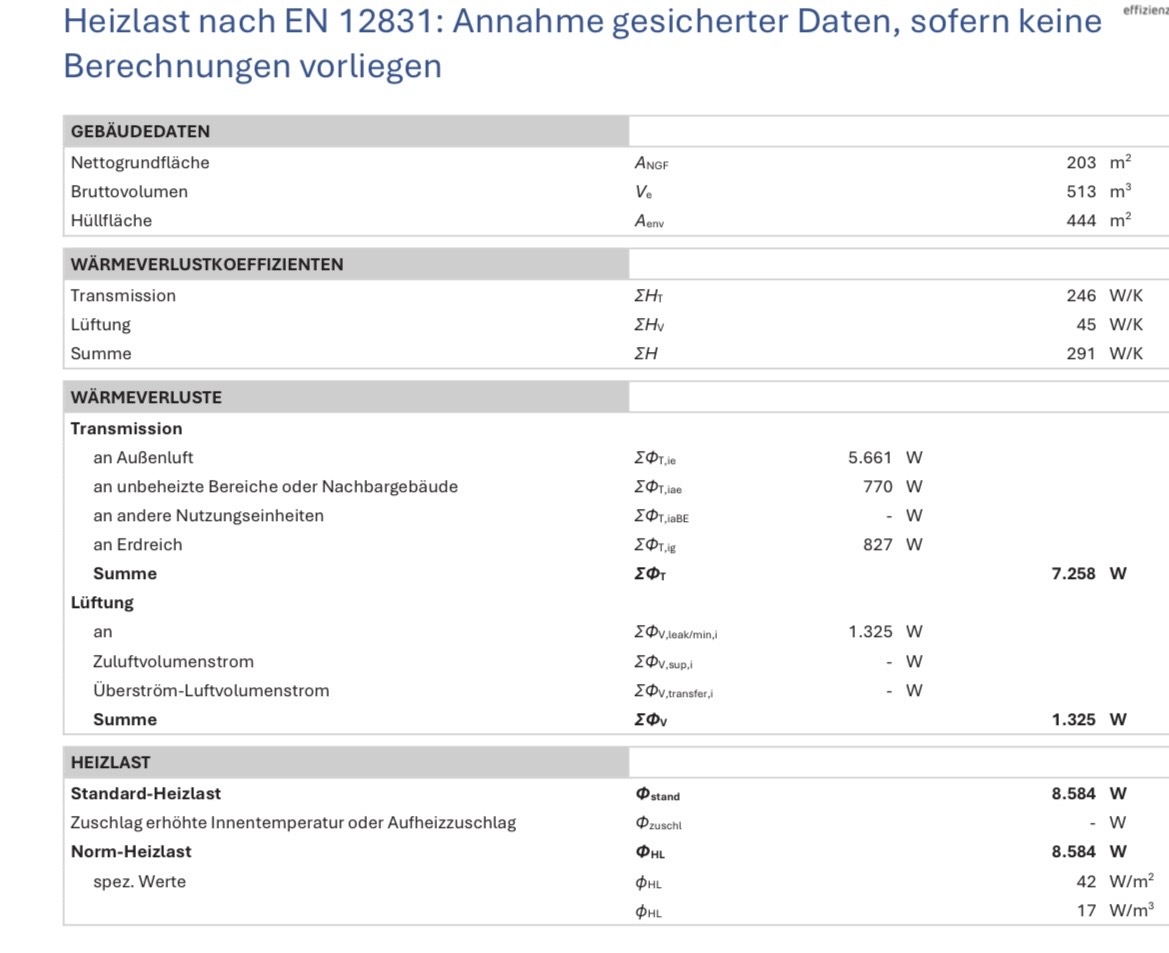Select the GEBÄUDEDATEN section header
This screenshot has width=1169, height=953.
point(140,132)
